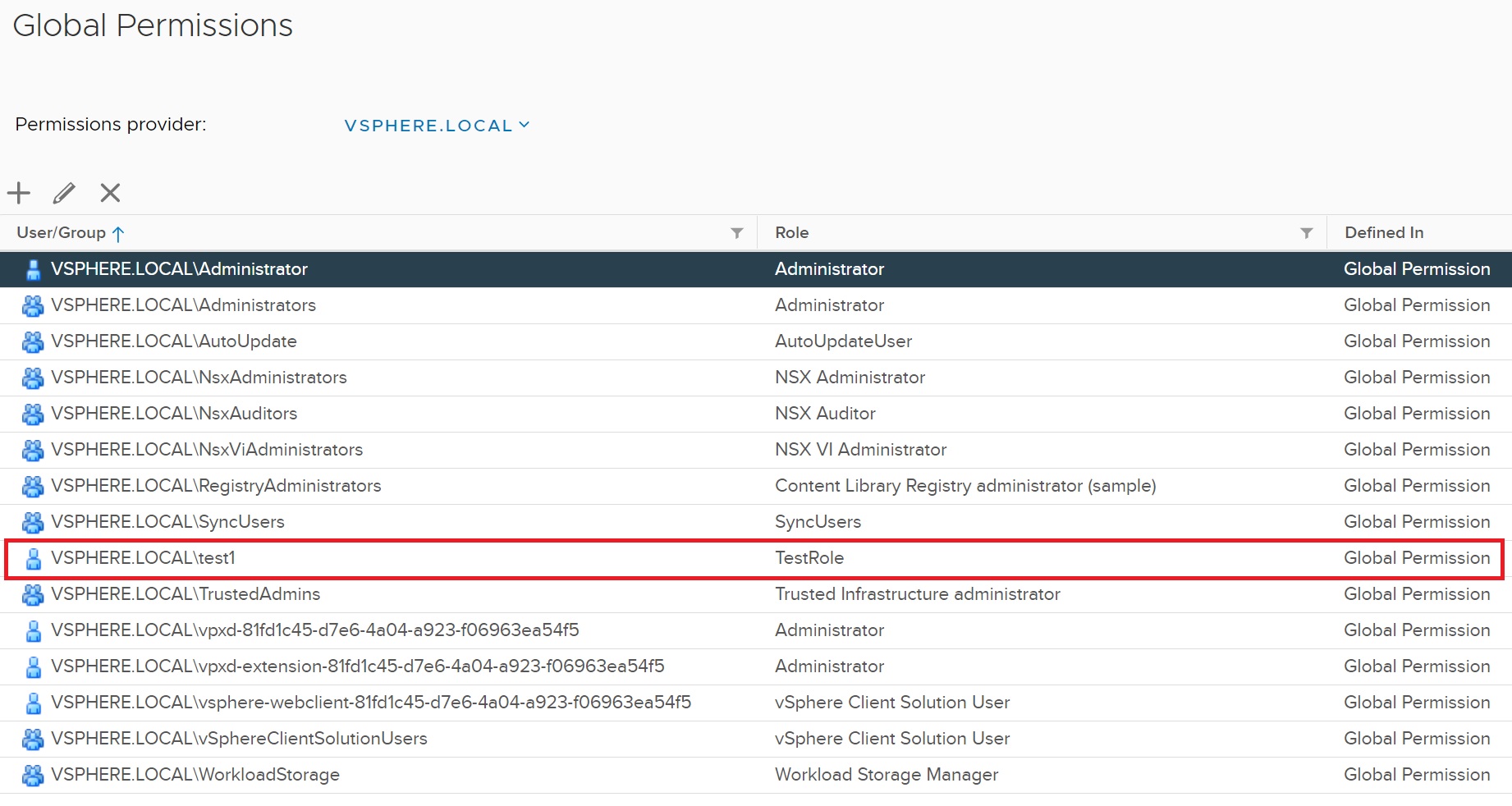
Task: Click the delete permission X icon
Action: (x=110, y=193)
